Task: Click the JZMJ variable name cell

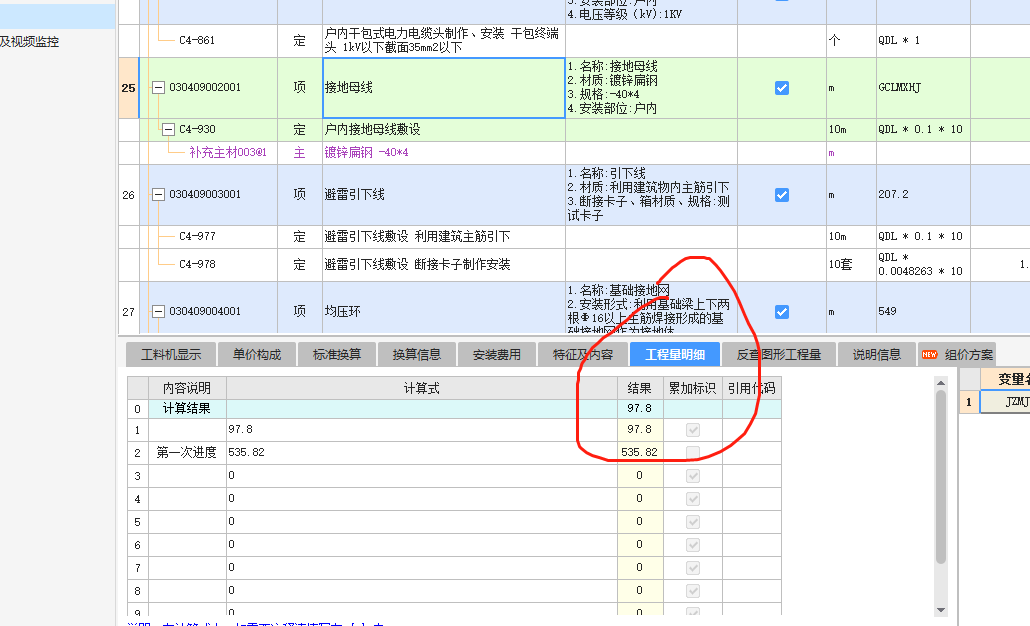Action: [x=1005, y=402]
